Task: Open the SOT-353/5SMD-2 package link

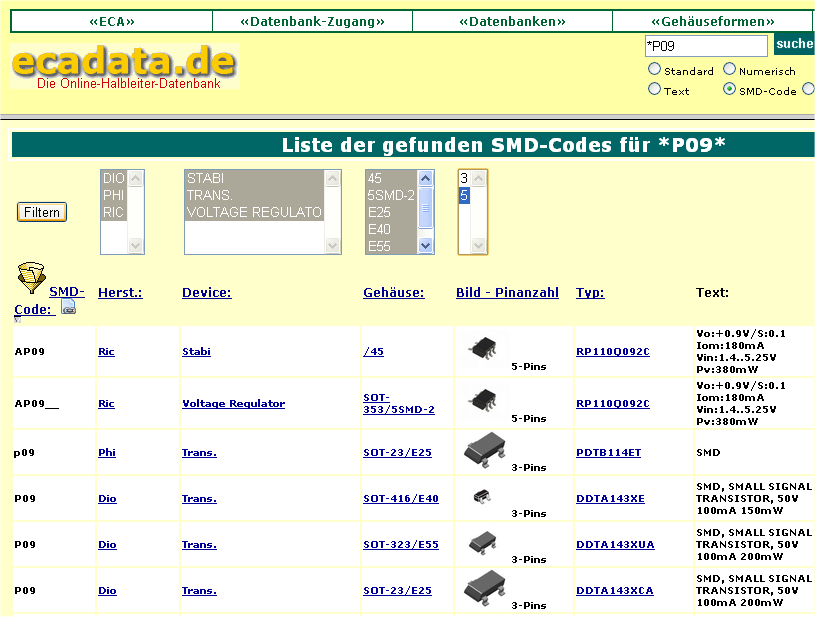Action: coord(399,404)
